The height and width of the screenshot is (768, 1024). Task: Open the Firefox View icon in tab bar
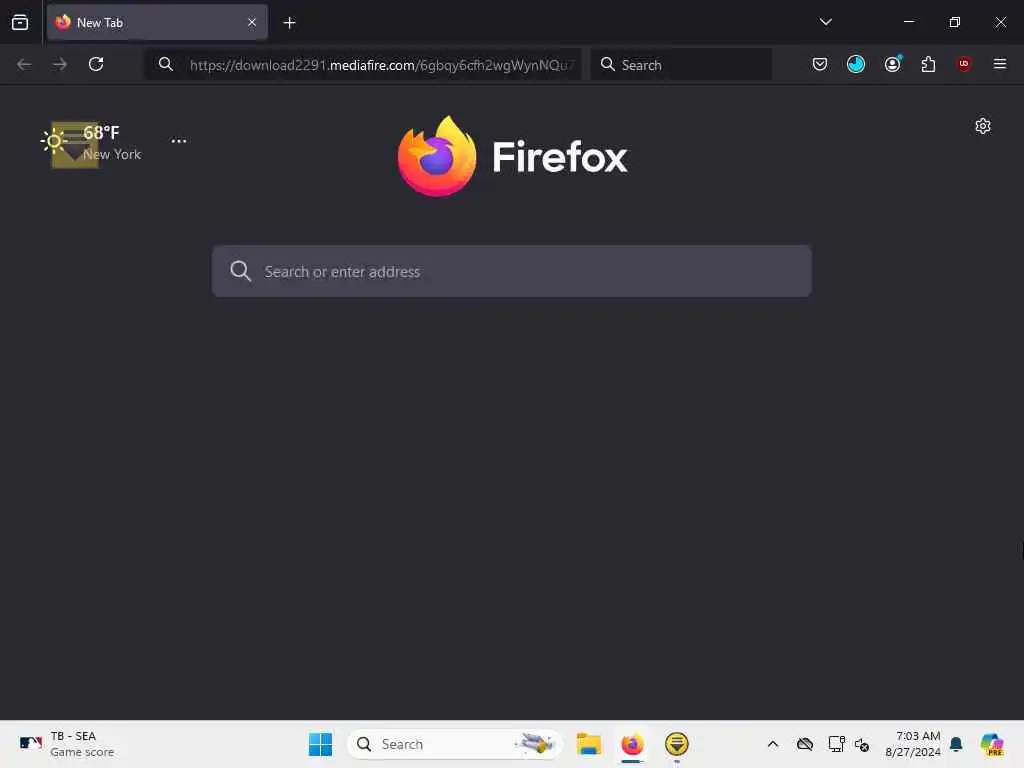point(20,22)
